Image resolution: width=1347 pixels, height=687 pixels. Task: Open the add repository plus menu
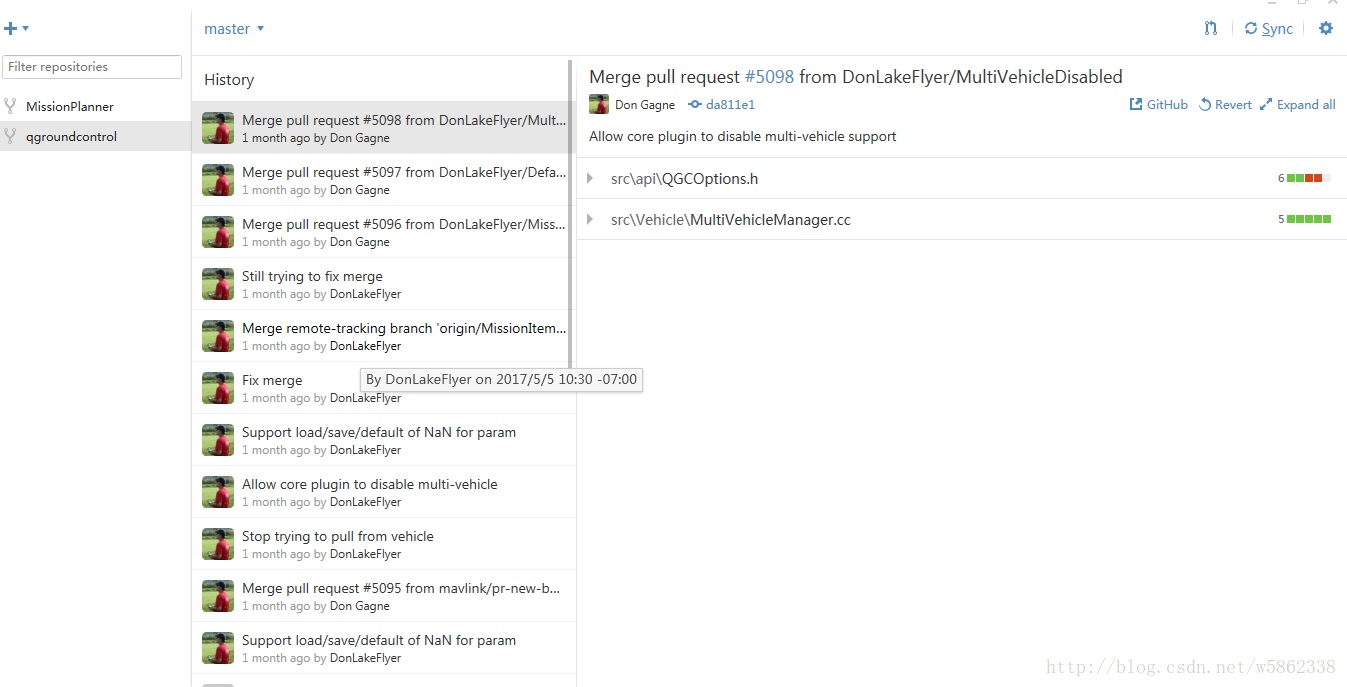click(16, 29)
